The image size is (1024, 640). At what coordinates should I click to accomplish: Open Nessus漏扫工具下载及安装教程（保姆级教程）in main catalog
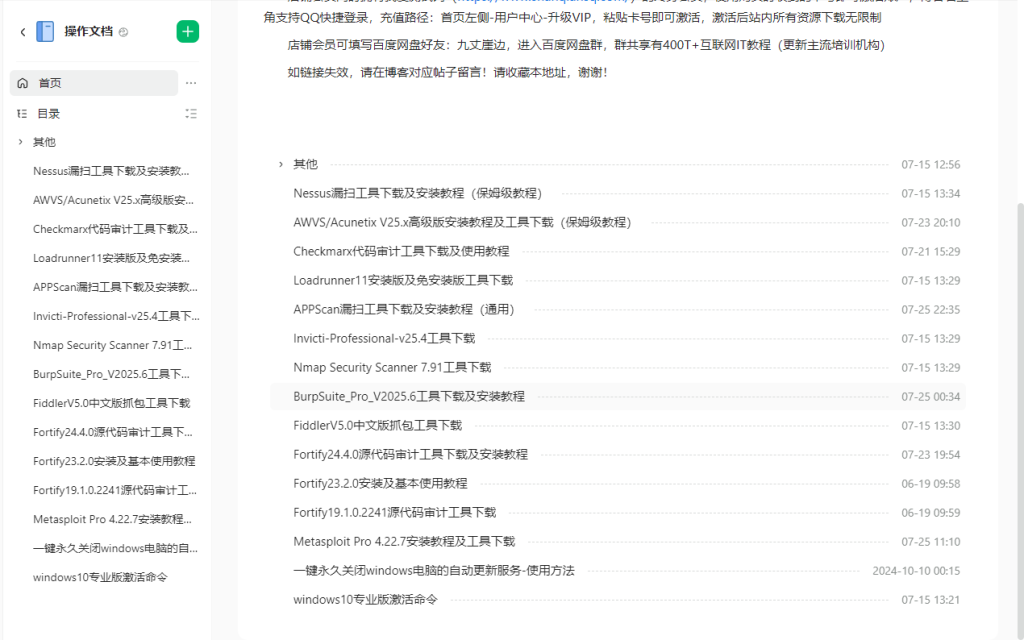(417, 193)
